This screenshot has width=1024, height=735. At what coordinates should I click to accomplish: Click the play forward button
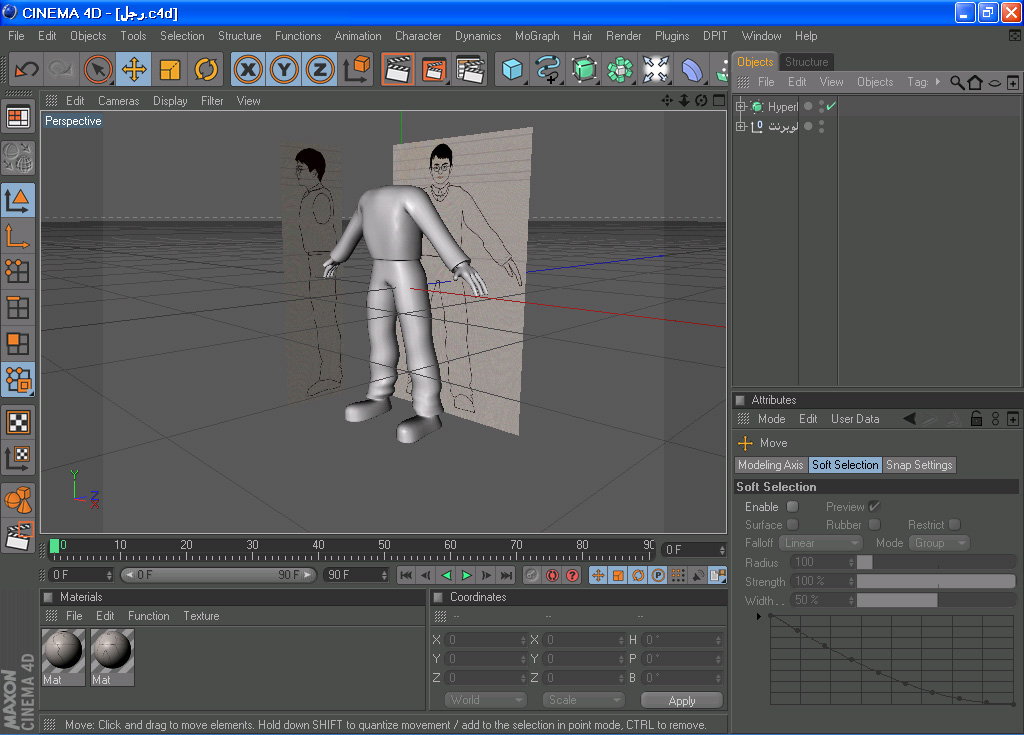pyautogui.click(x=466, y=575)
